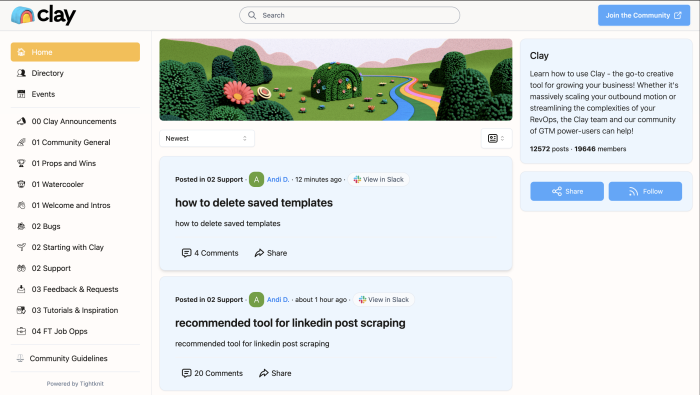700x395 pixels.
Task: Open 'recommended tool for linkedin post scraping' title
Action: tap(290, 323)
